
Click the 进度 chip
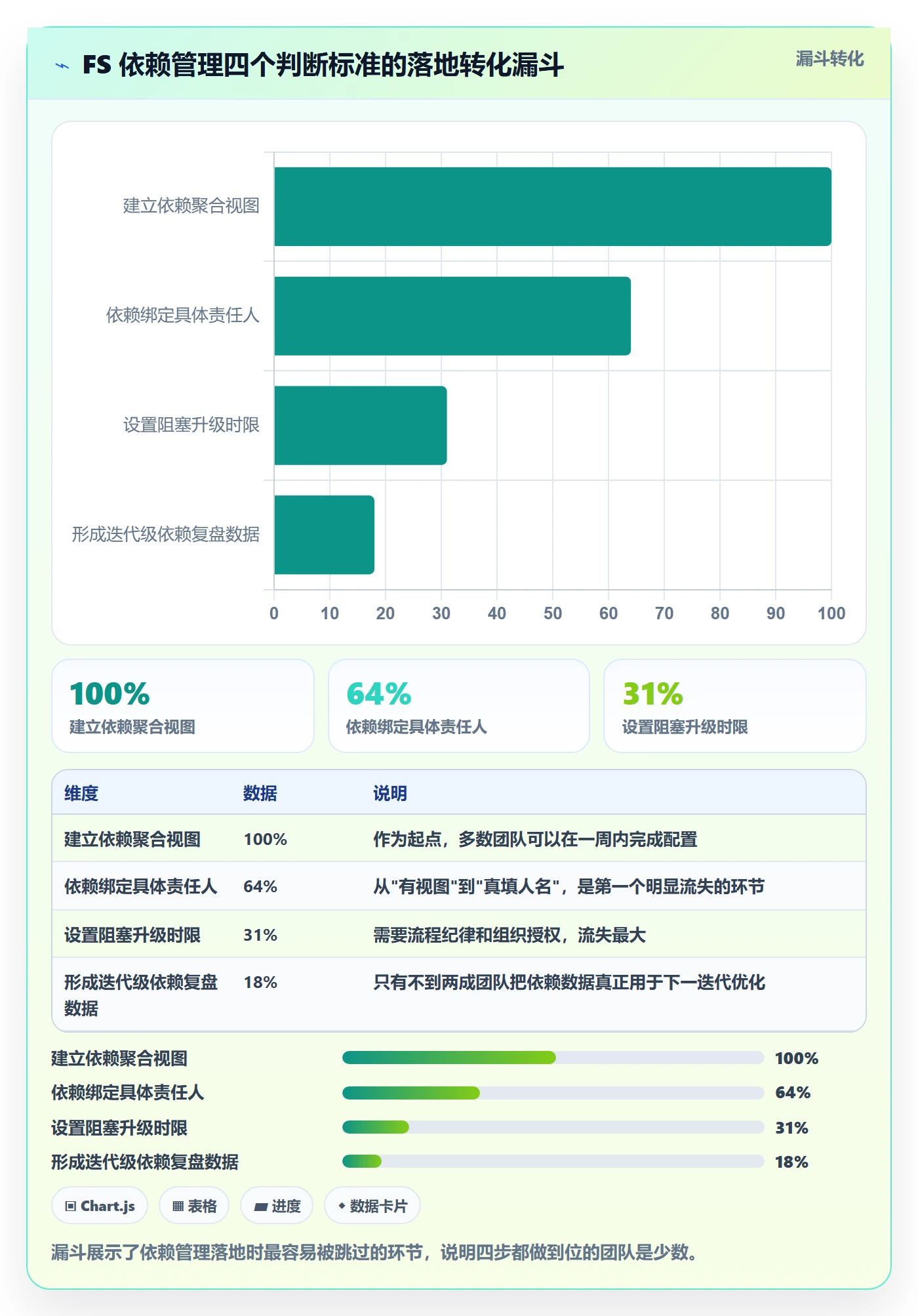(x=277, y=1206)
